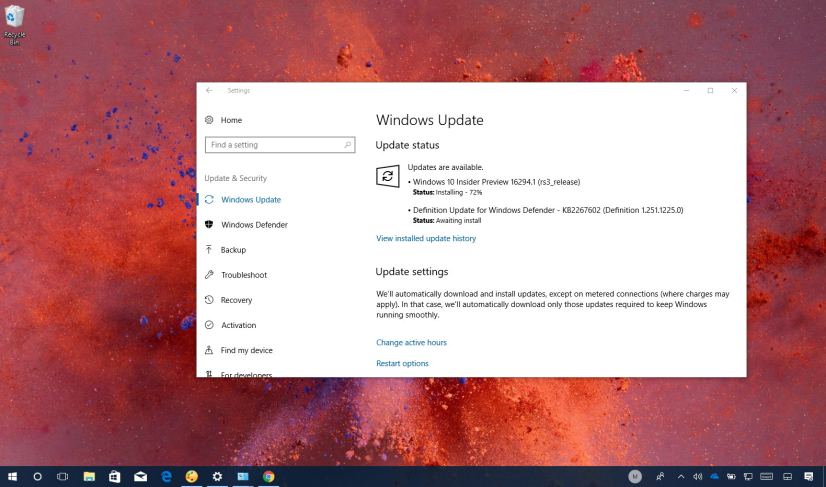Show hidden system tray icons

pyautogui.click(x=681, y=476)
